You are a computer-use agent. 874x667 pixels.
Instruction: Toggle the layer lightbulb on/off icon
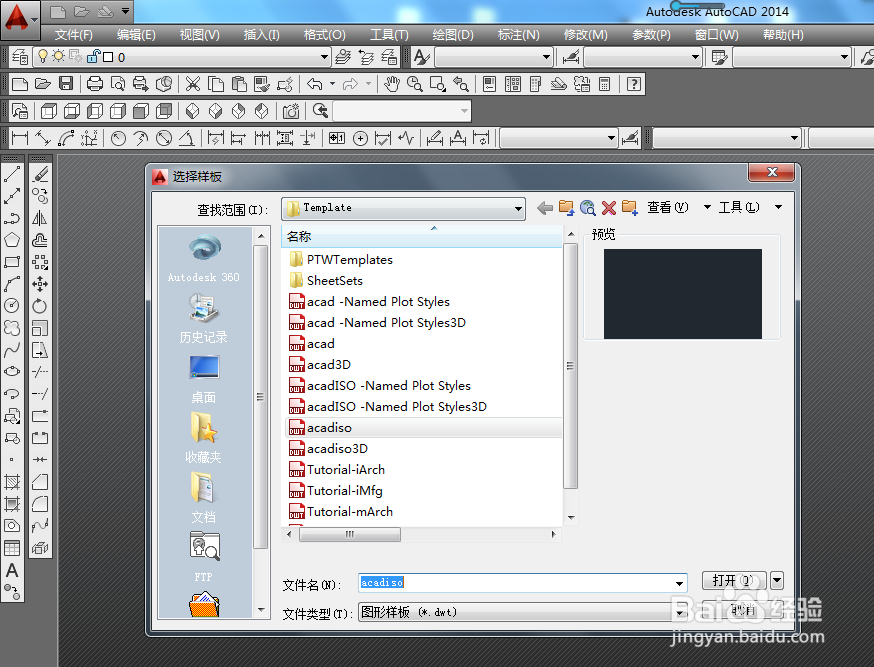pos(42,56)
